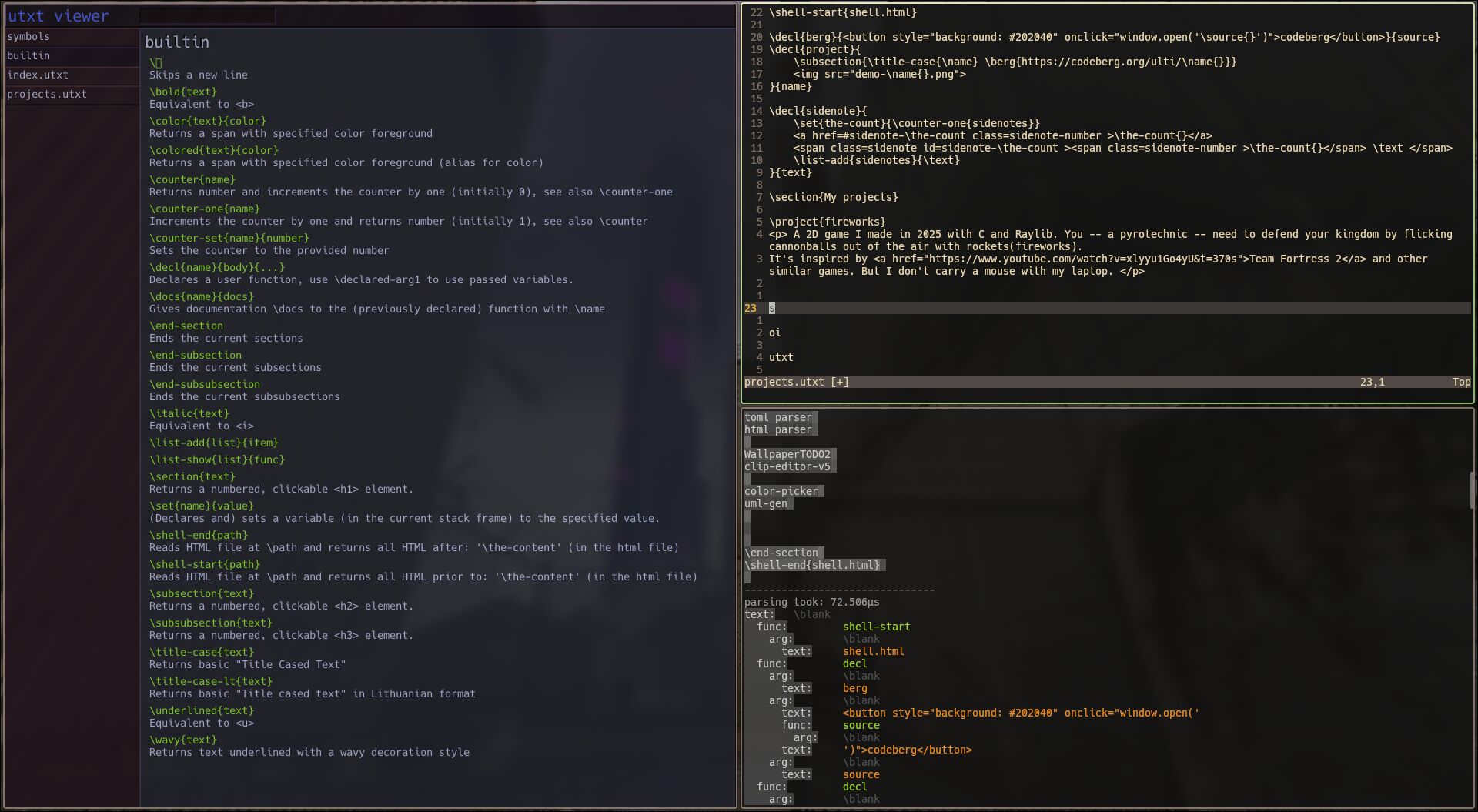Click the \bold{text} function entry
This screenshot has height=812, width=1478.
(183, 92)
